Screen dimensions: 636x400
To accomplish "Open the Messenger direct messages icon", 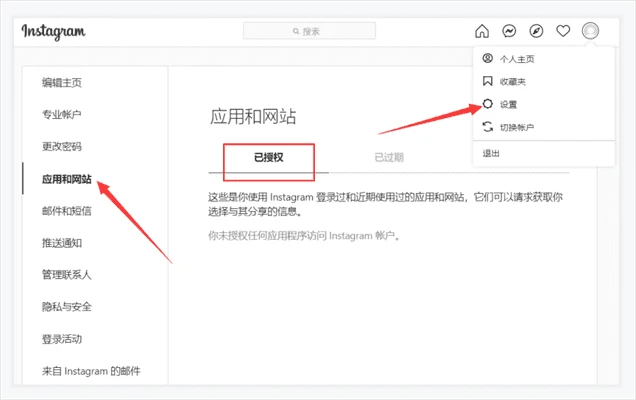I will pyautogui.click(x=509, y=31).
